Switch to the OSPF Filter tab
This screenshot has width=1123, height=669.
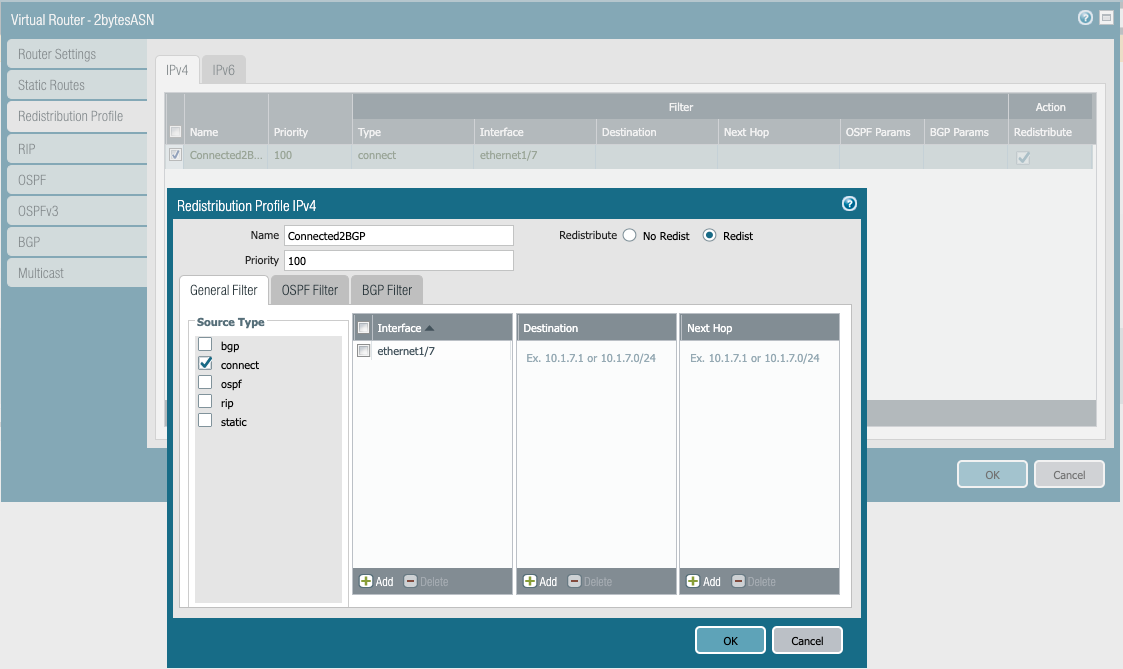[309, 290]
